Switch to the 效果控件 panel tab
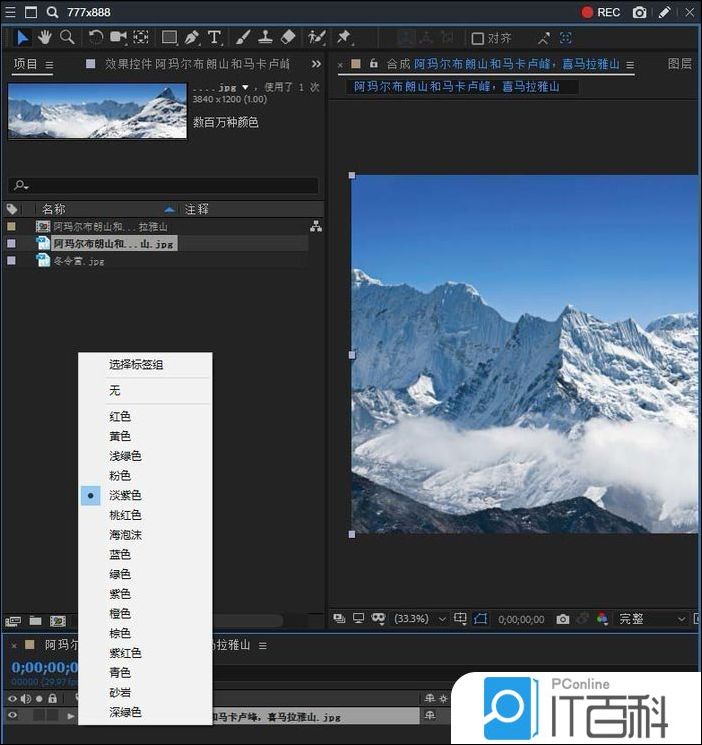This screenshot has height=745, width=702. click(x=197, y=64)
